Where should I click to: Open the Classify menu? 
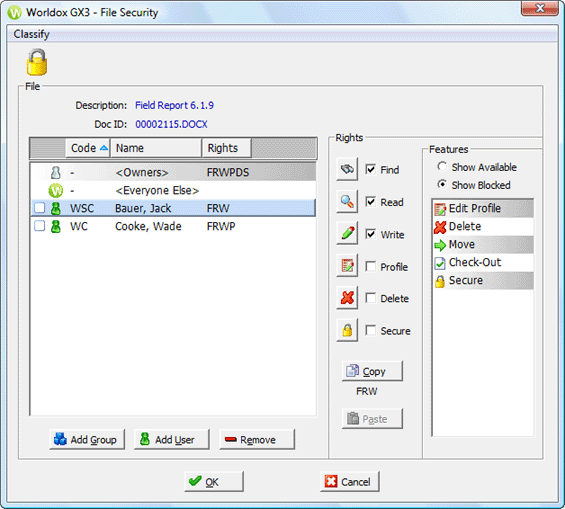click(31, 34)
